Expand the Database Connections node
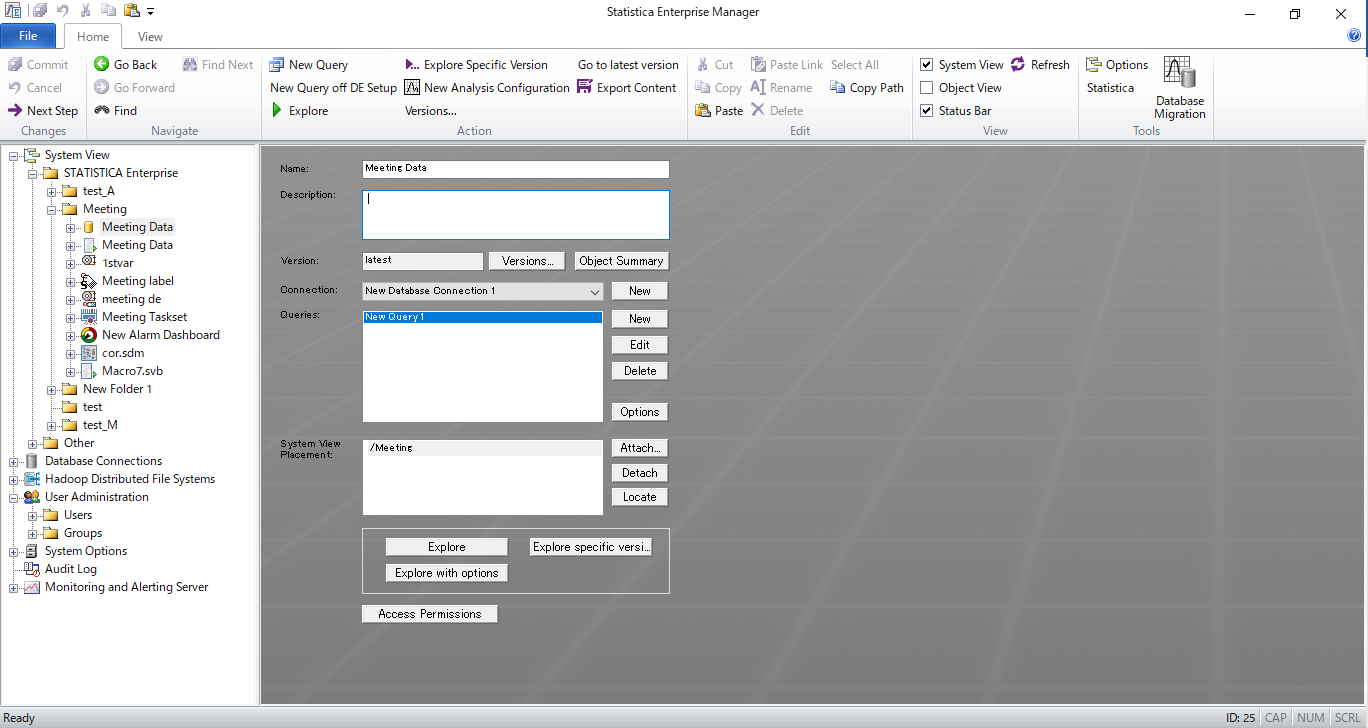The image size is (1368, 728). click(x=14, y=461)
